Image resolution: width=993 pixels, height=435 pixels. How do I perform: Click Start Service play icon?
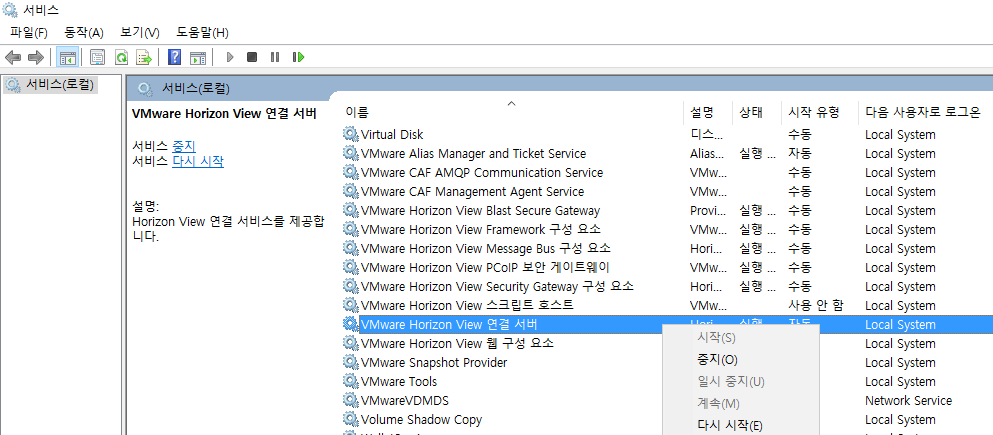point(230,57)
